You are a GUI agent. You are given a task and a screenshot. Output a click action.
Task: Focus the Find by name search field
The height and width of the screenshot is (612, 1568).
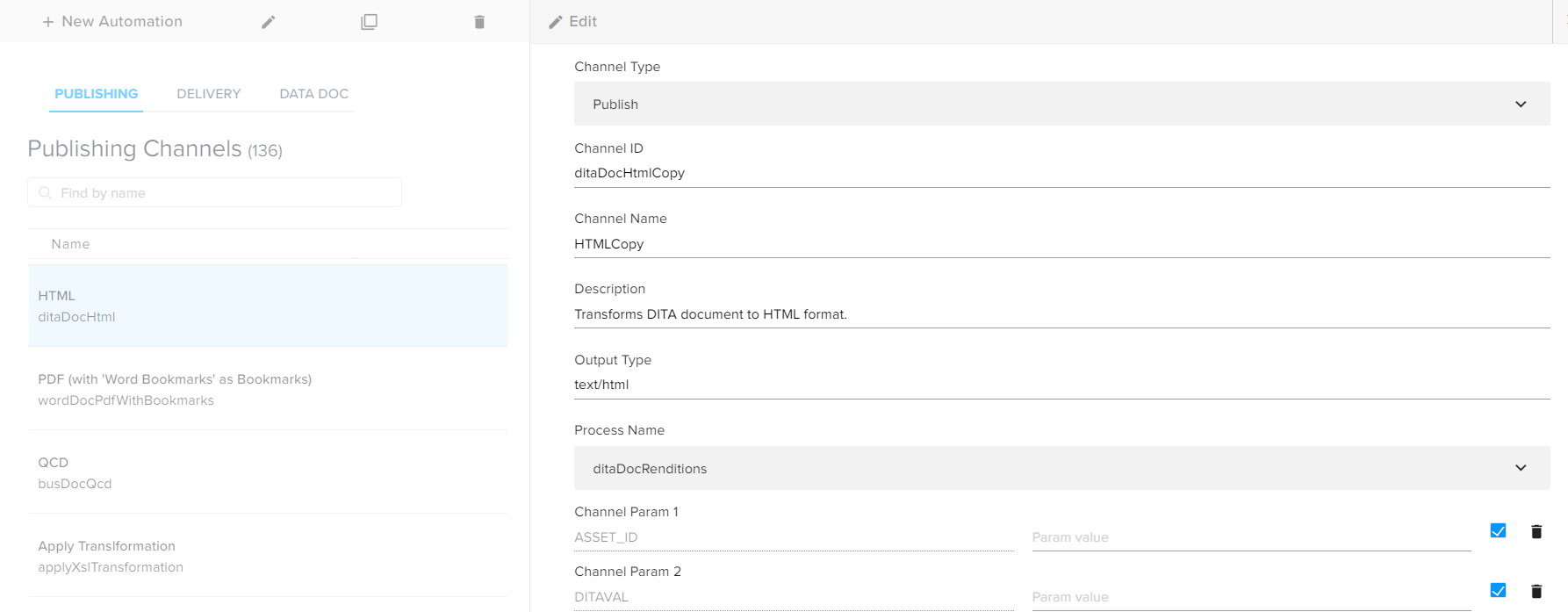(x=214, y=192)
